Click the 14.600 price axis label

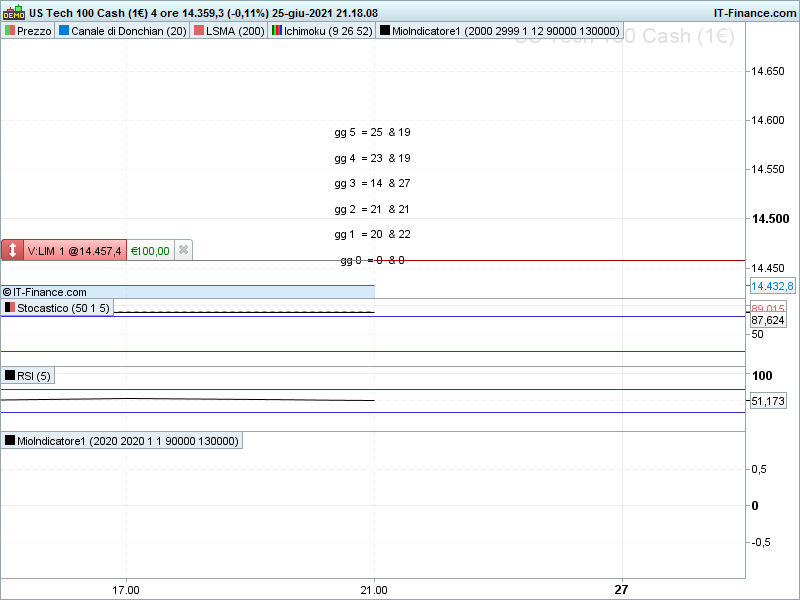pos(768,120)
